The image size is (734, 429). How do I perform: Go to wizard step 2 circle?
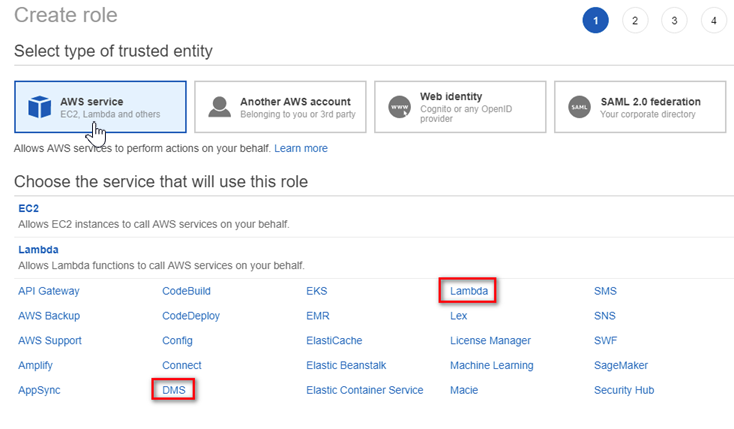pos(635,21)
